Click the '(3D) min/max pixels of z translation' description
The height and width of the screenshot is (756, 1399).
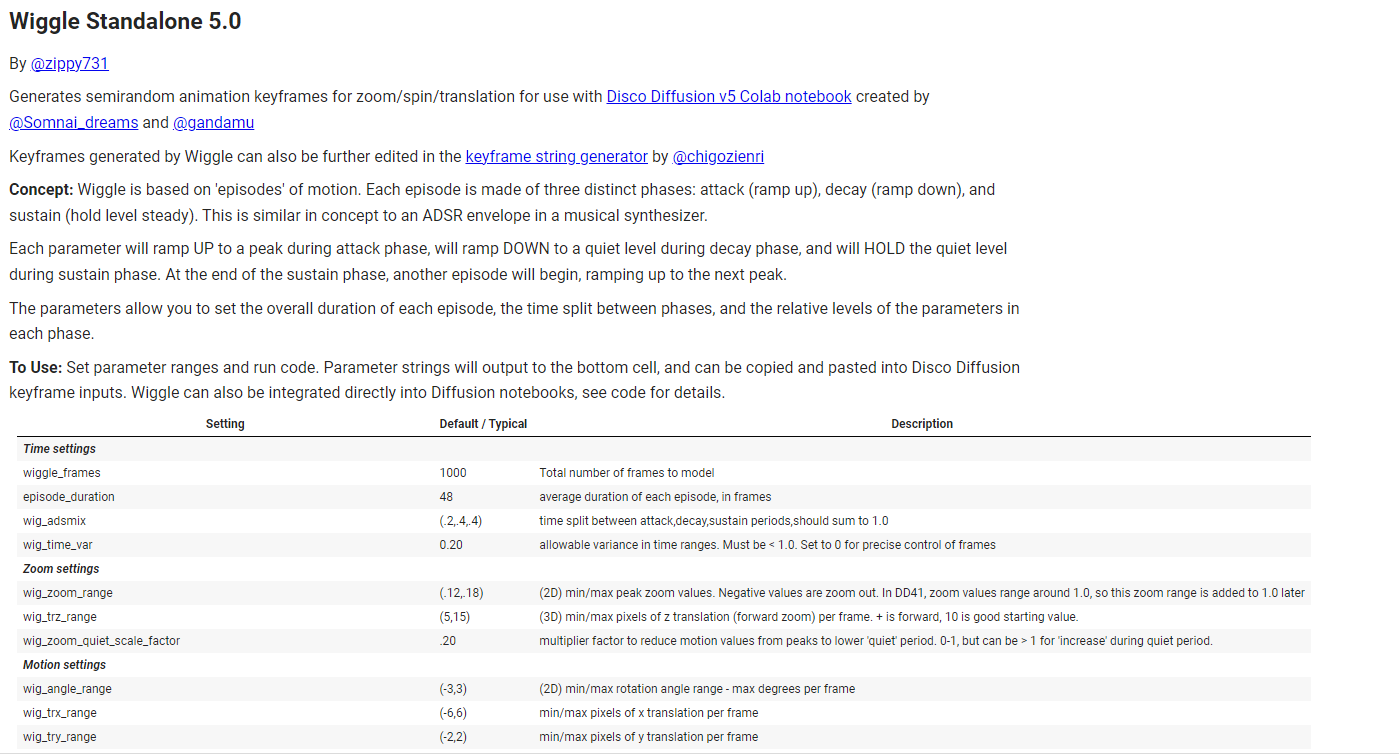click(x=808, y=617)
